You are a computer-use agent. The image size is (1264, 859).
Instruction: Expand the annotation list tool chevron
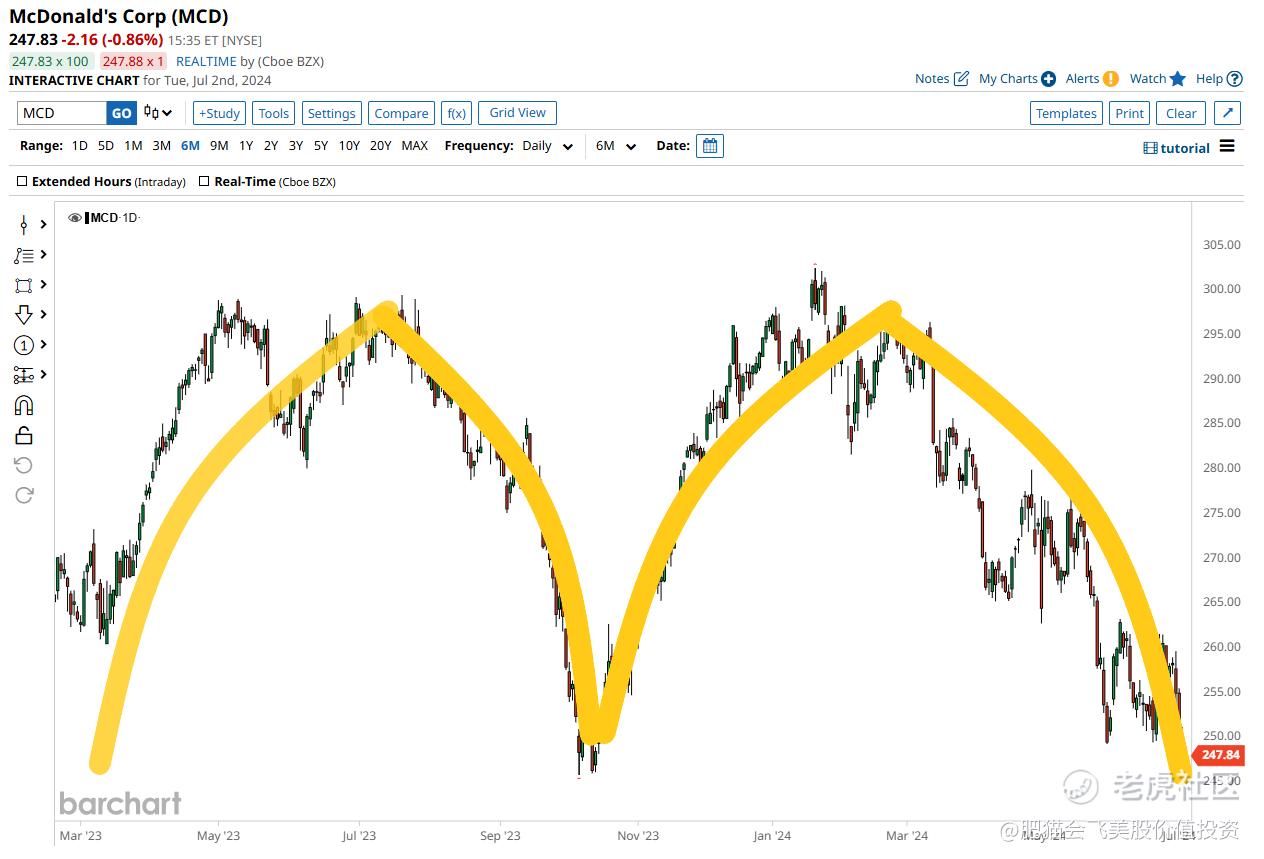44,256
